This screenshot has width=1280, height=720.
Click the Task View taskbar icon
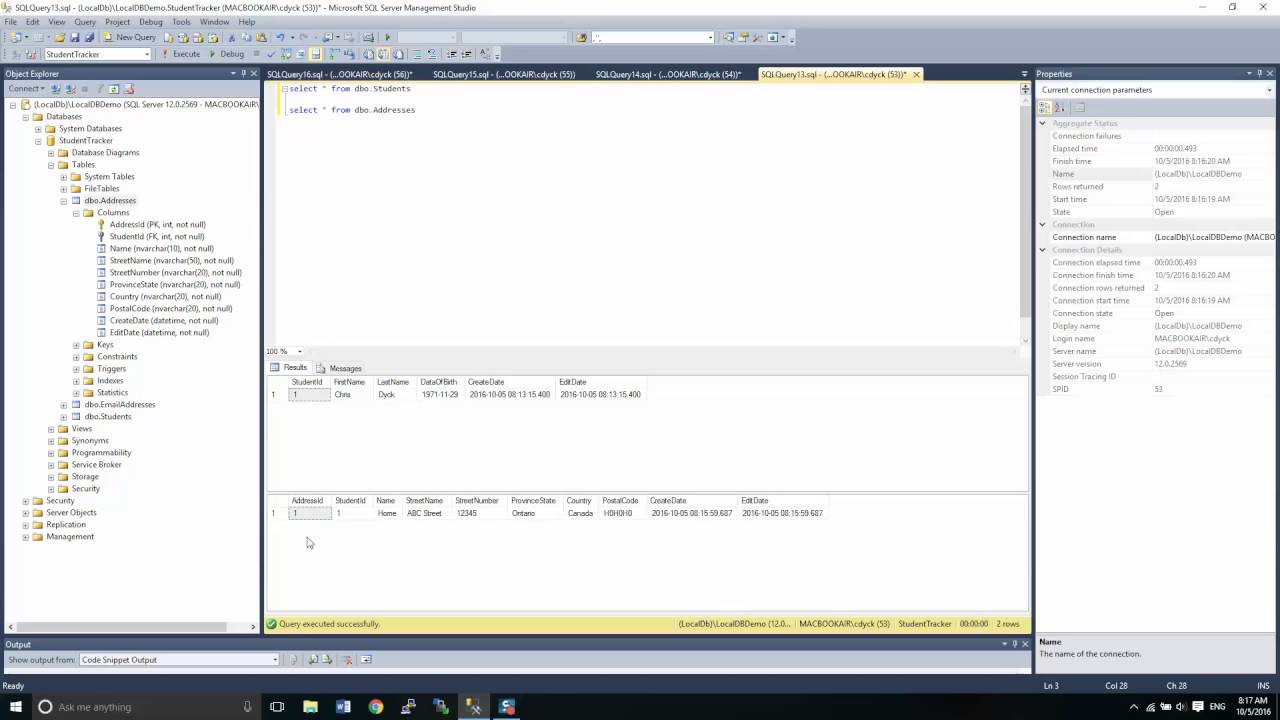(x=277, y=707)
